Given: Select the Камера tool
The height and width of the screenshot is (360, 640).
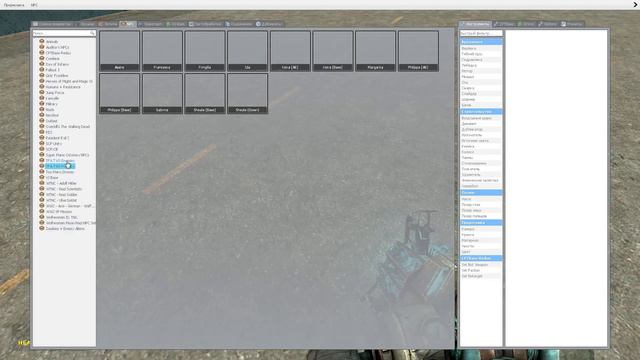Looking at the screenshot, I should 481,229.
